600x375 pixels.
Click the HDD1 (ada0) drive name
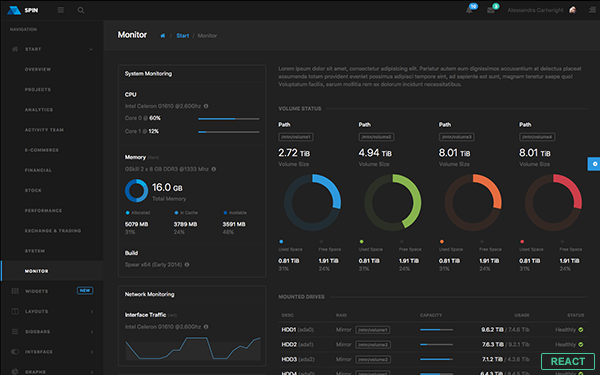coord(298,329)
